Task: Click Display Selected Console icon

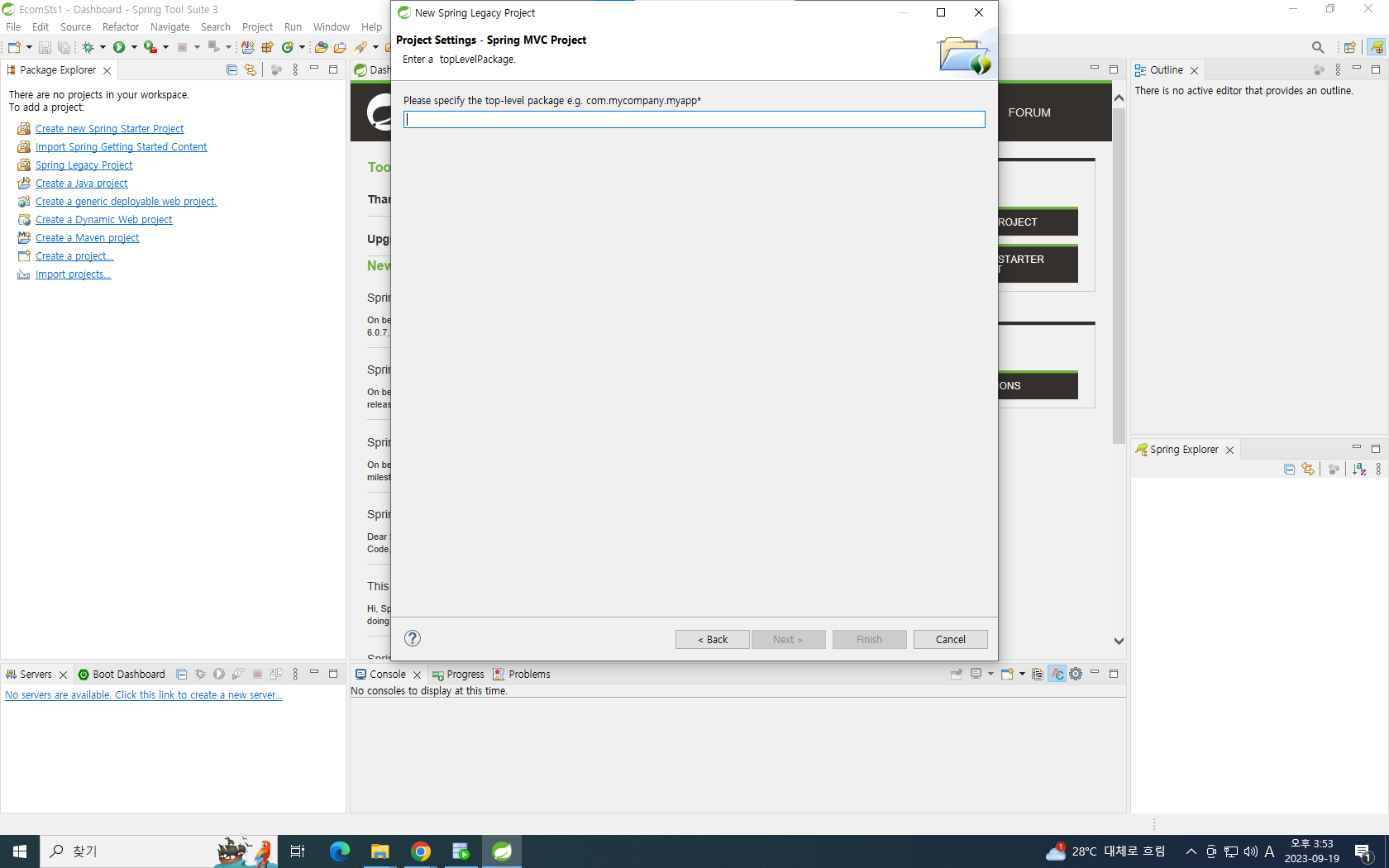Action: click(976, 674)
